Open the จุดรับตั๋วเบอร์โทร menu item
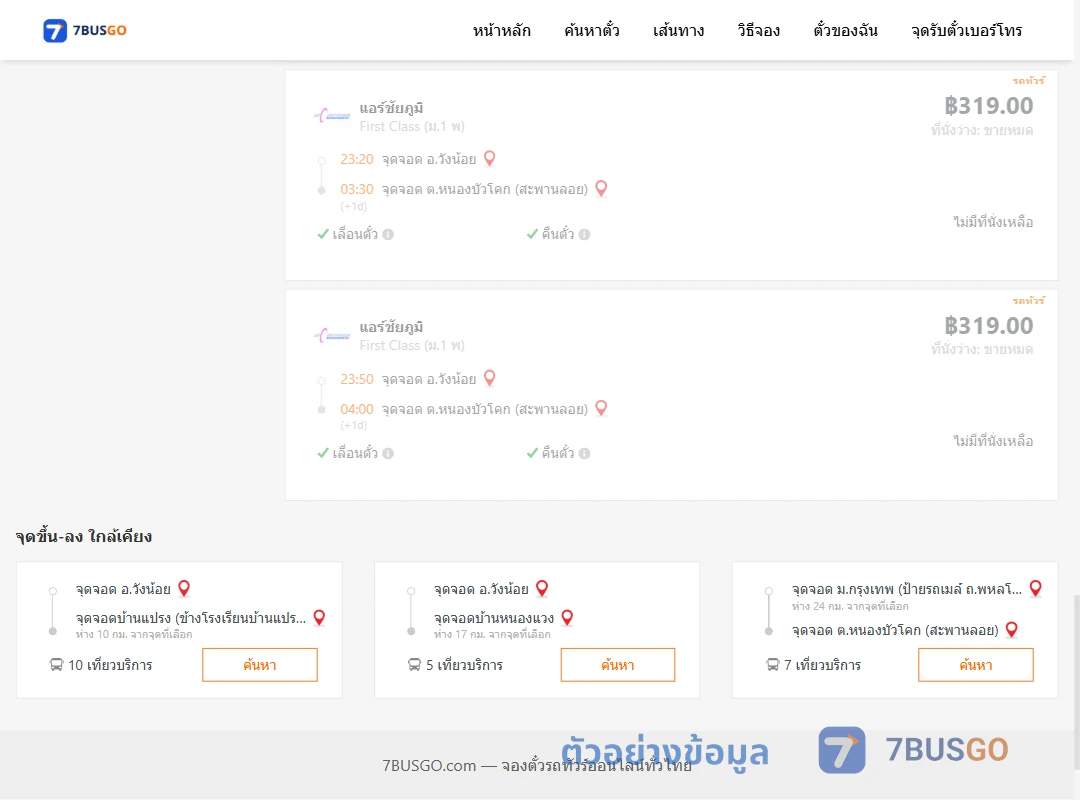 pos(966,30)
